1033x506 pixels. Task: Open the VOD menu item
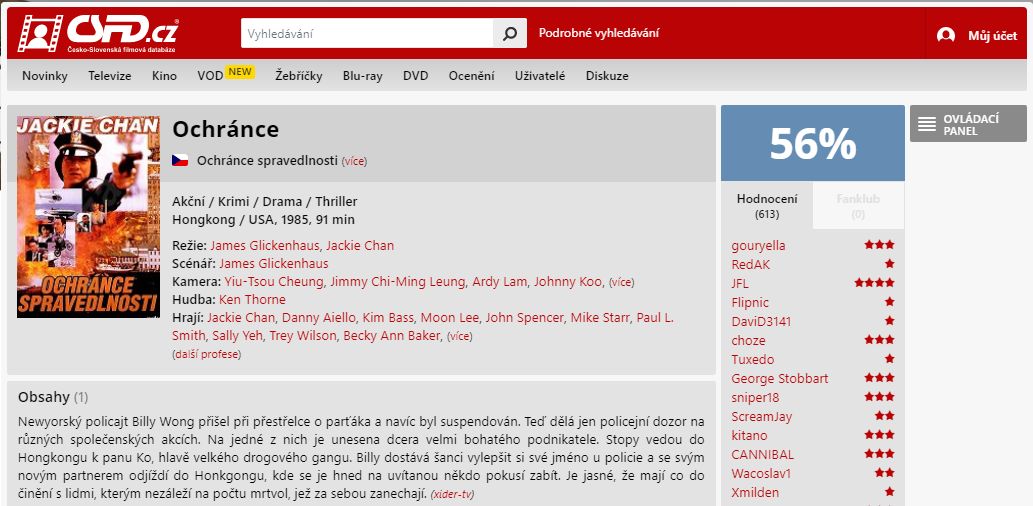pos(210,76)
